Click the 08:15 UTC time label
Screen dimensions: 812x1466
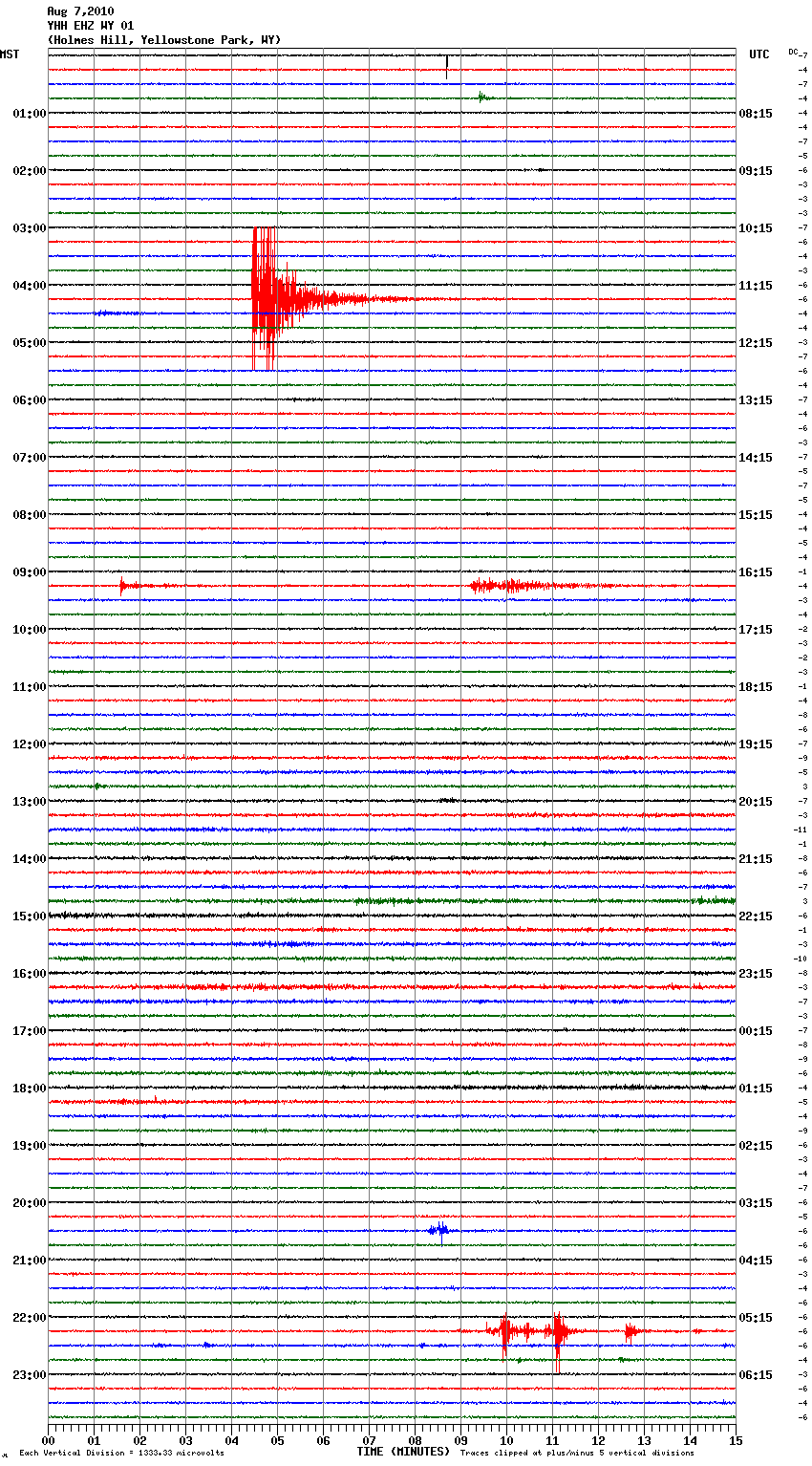[x=756, y=114]
